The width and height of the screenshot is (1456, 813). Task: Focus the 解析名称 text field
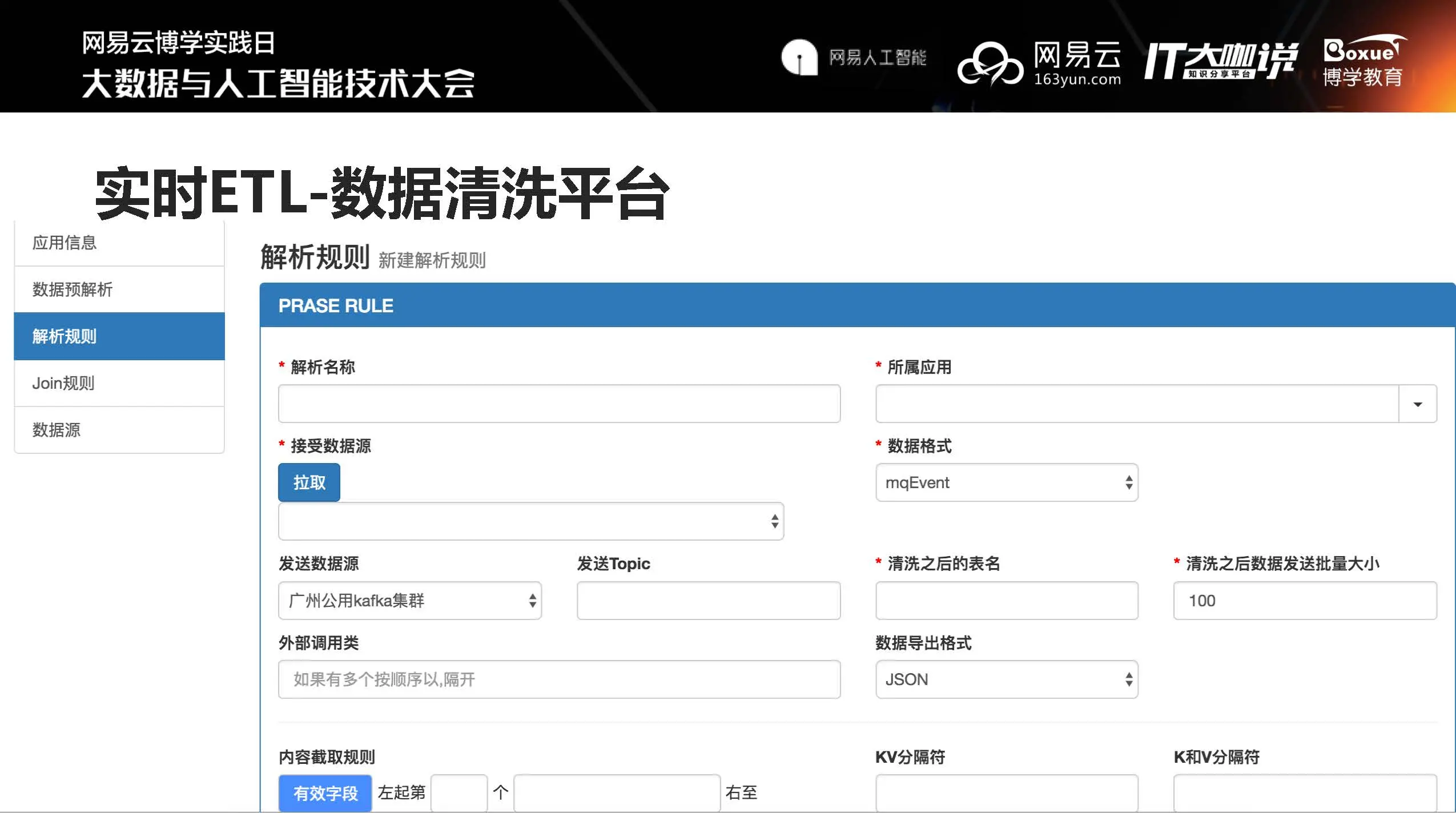(x=559, y=404)
